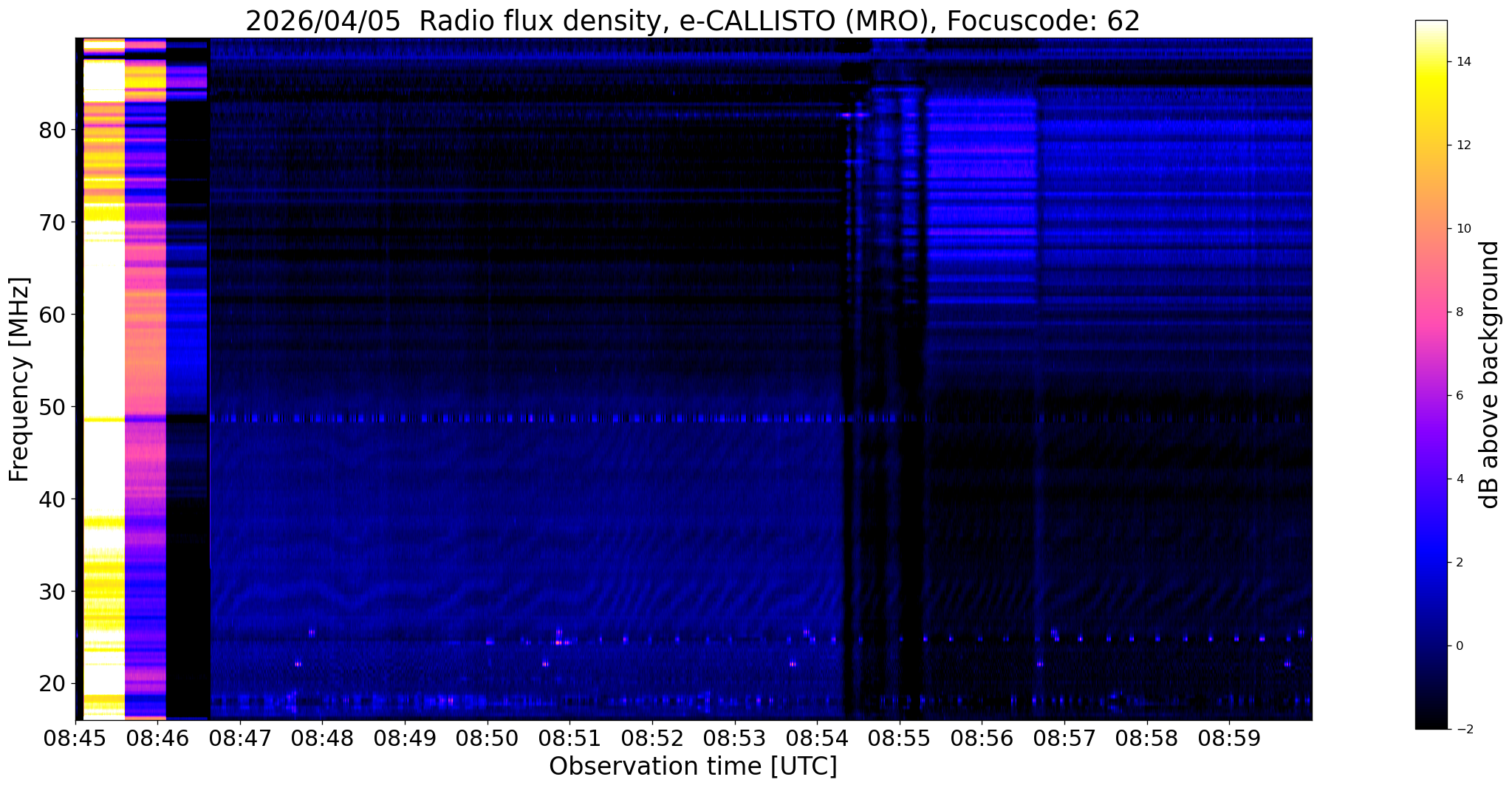The height and width of the screenshot is (788, 1512).
Task: Click the colorbar tick value 2
Action: (x=1460, y=563)
